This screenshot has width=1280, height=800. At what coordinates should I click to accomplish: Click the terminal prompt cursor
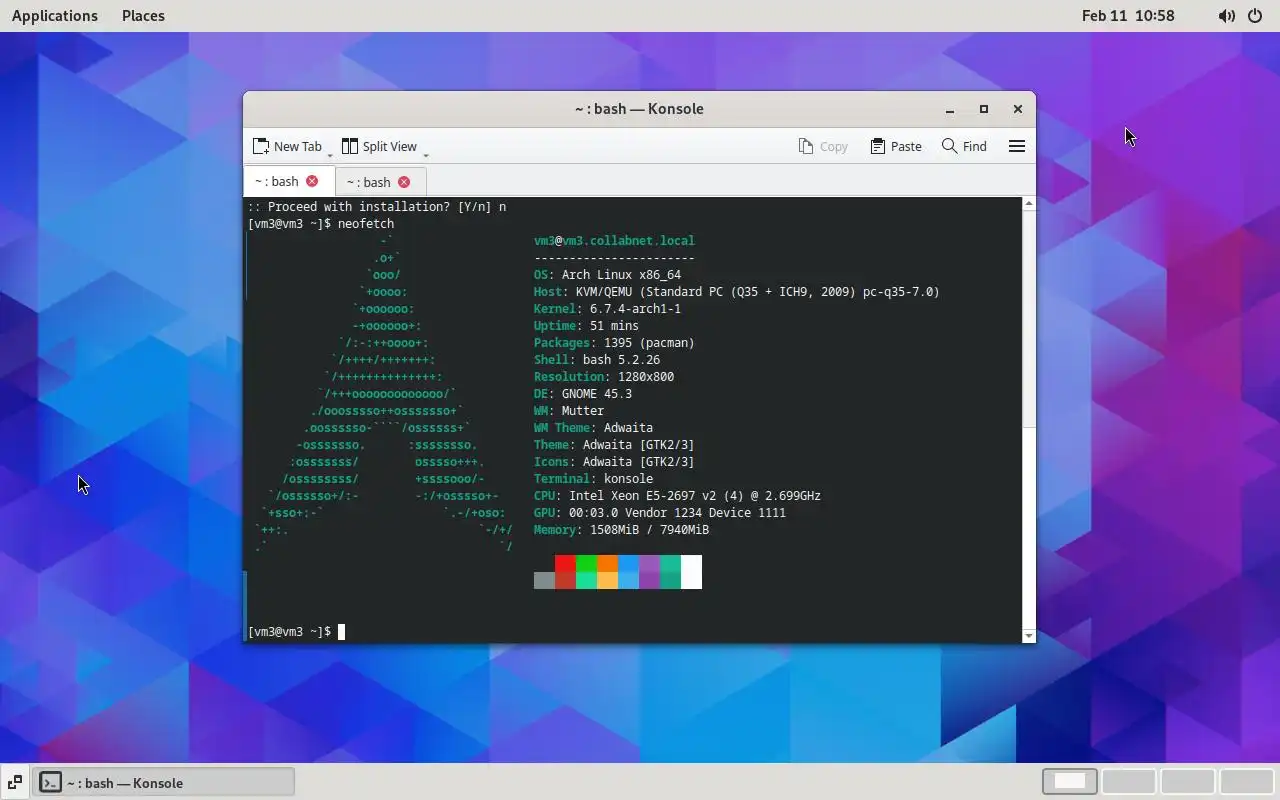[x=341, y=632]
